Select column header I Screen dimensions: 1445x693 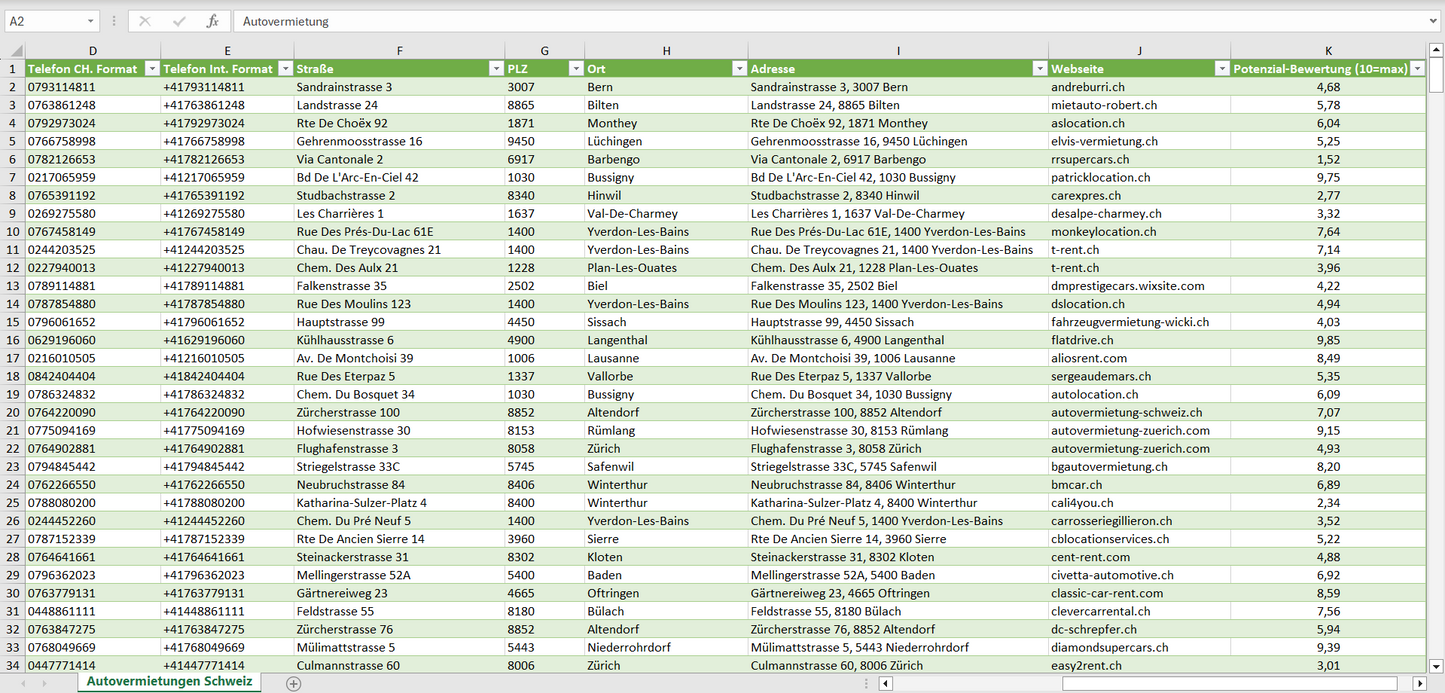pyautogui.click(x=898, y=51)
